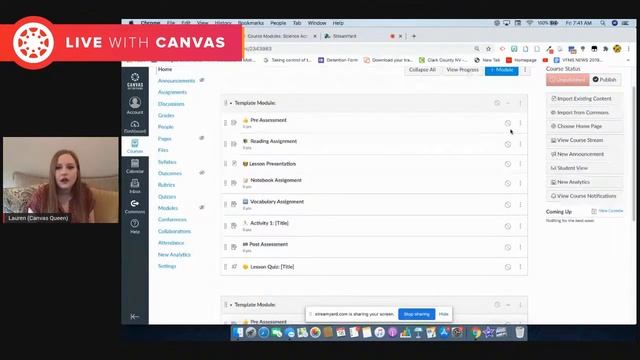Open options menu for Notebook Assignment

520,183
